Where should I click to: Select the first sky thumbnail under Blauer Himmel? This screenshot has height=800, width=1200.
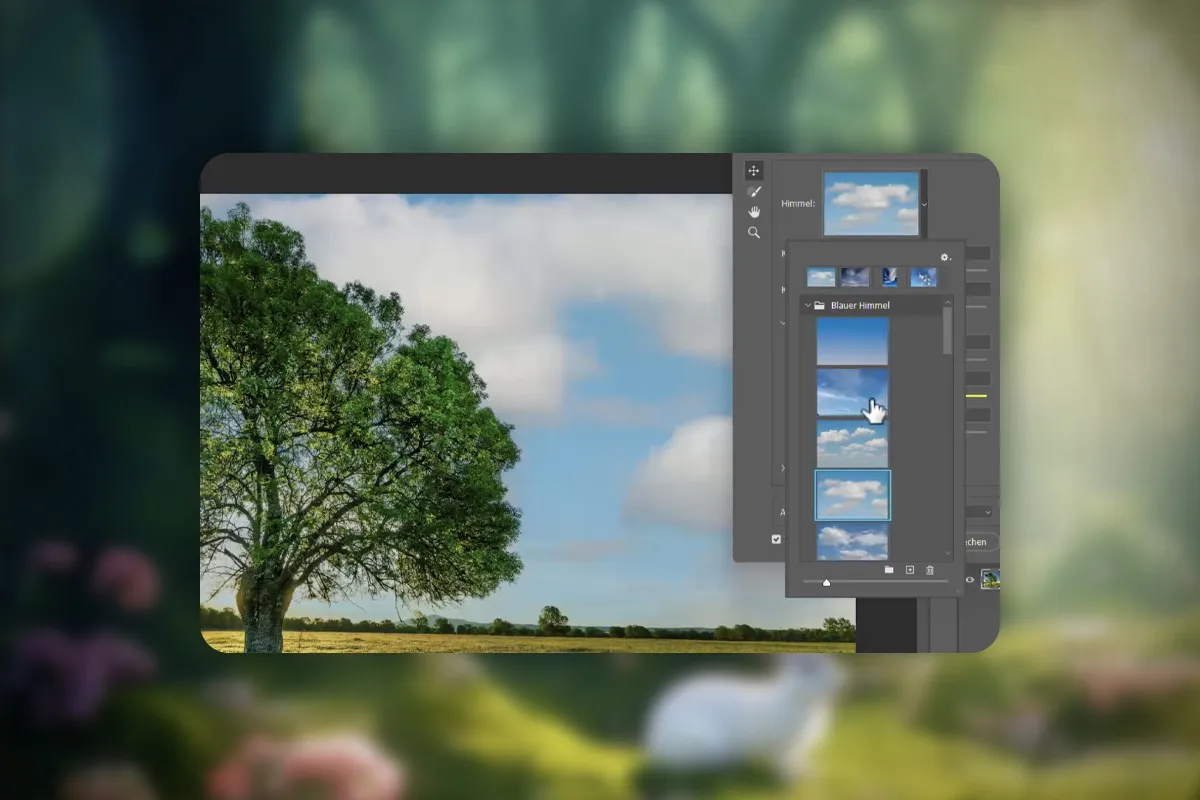coord(853,340)
